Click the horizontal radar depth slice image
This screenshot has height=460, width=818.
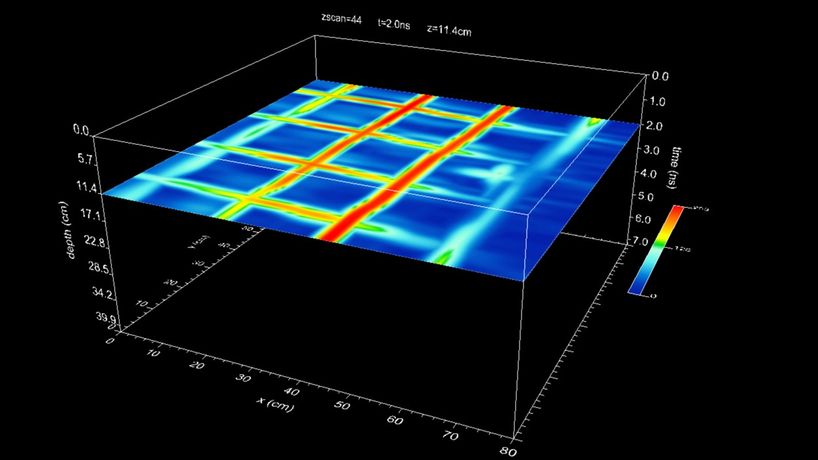(371, 180)
